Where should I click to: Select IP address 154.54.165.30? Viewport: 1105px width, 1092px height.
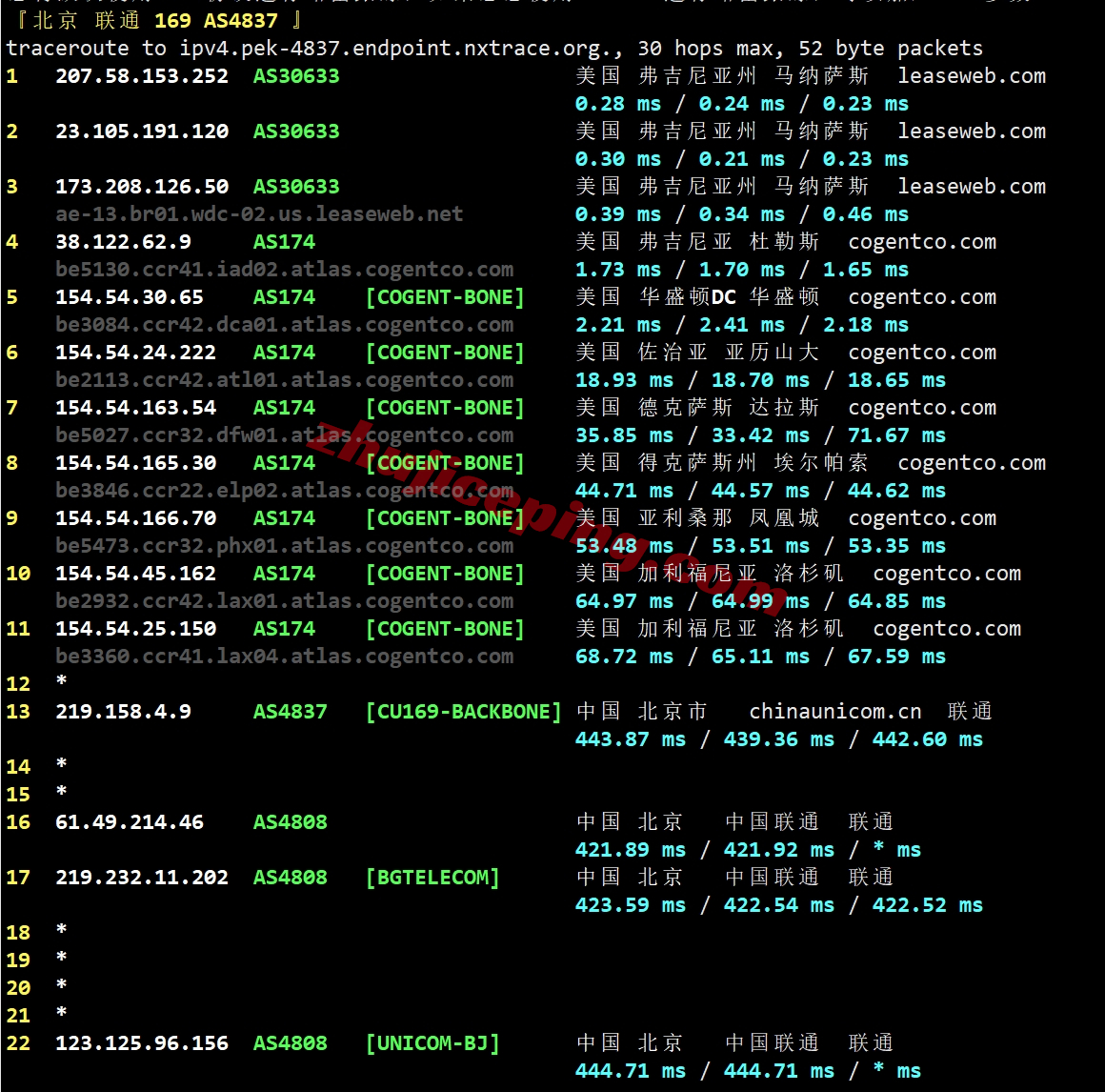click(135, 463)
